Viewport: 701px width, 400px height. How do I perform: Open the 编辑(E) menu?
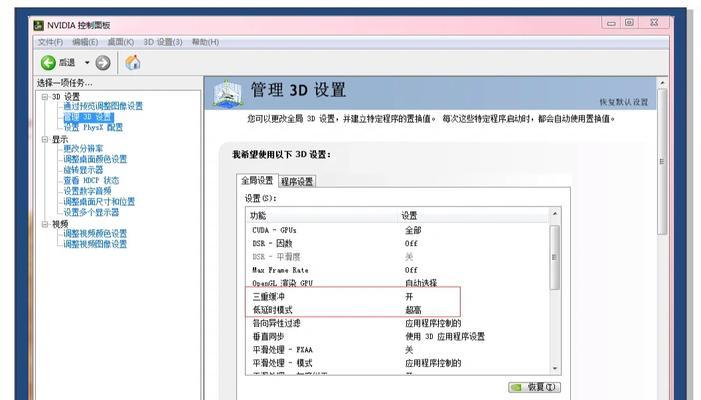click(85, 42)
